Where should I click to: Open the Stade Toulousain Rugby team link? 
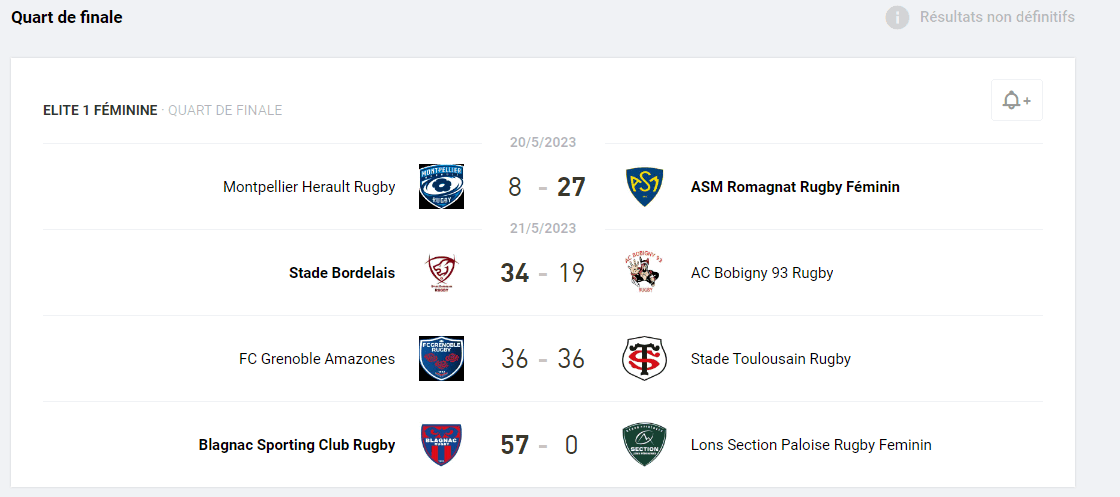tap(771, 359)
